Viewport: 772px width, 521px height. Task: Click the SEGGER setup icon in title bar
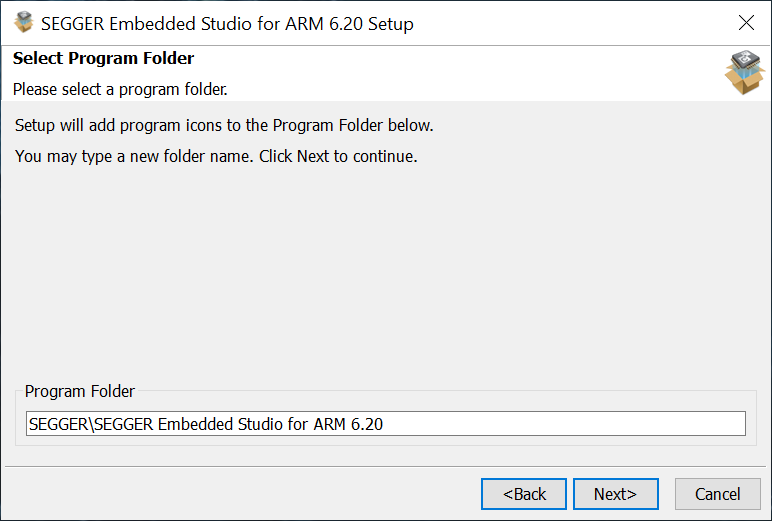(24, 22)
